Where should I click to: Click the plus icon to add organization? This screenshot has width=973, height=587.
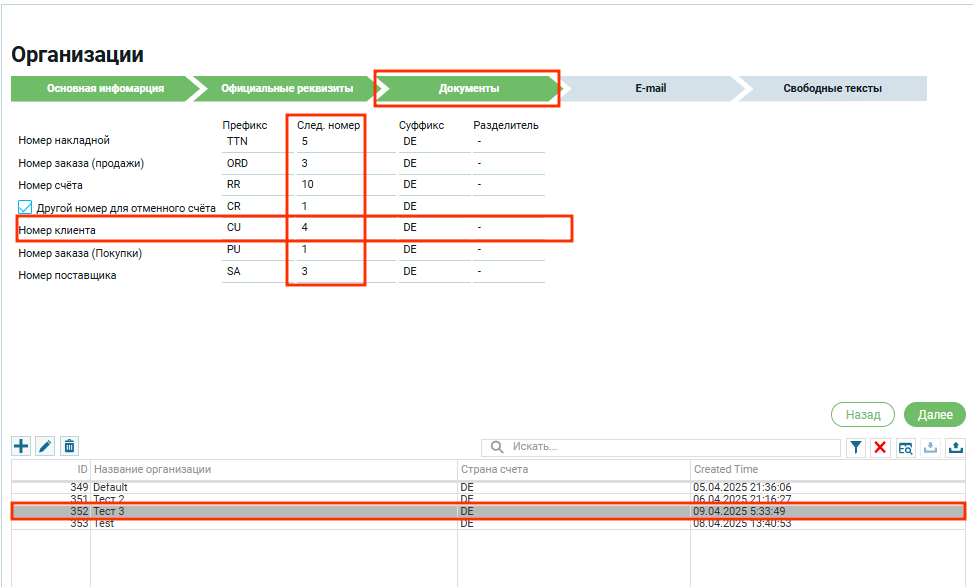pyautogui.click(x=21, y=446)
